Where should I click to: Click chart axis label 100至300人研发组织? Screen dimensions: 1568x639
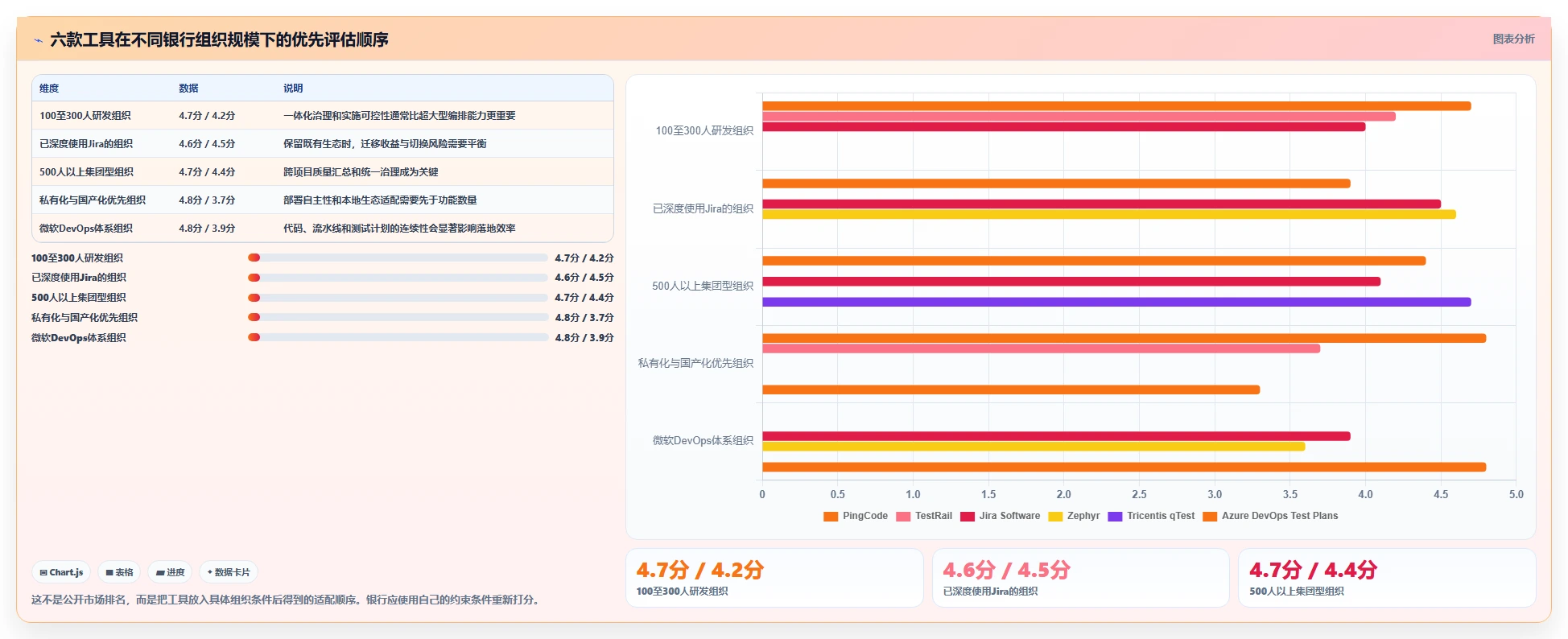(704, 130)
